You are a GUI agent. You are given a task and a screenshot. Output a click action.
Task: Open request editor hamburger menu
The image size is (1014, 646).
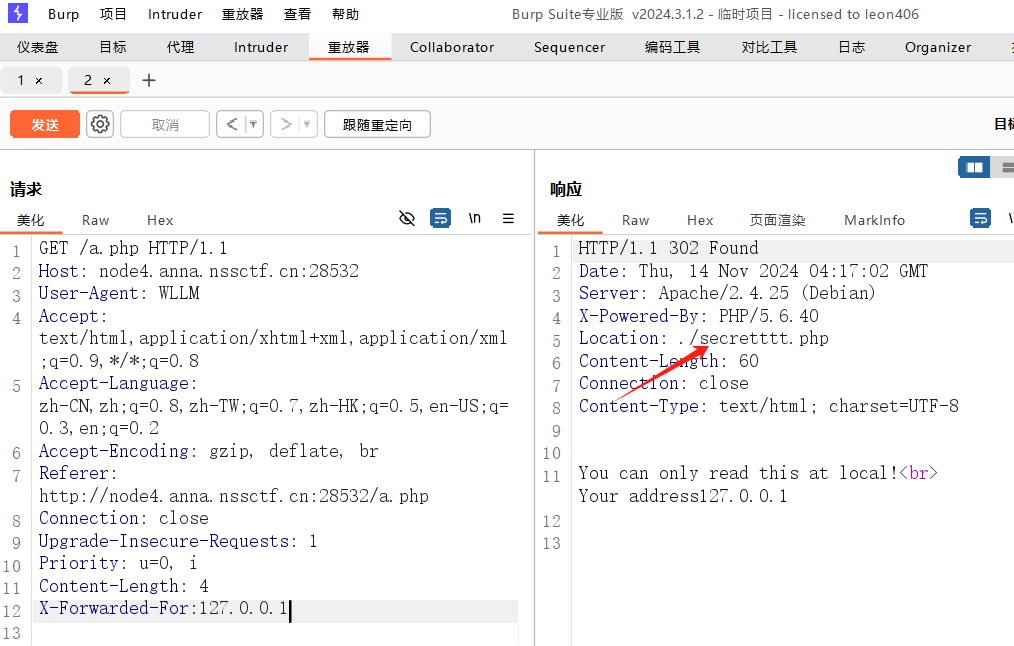tap(508, 219)
